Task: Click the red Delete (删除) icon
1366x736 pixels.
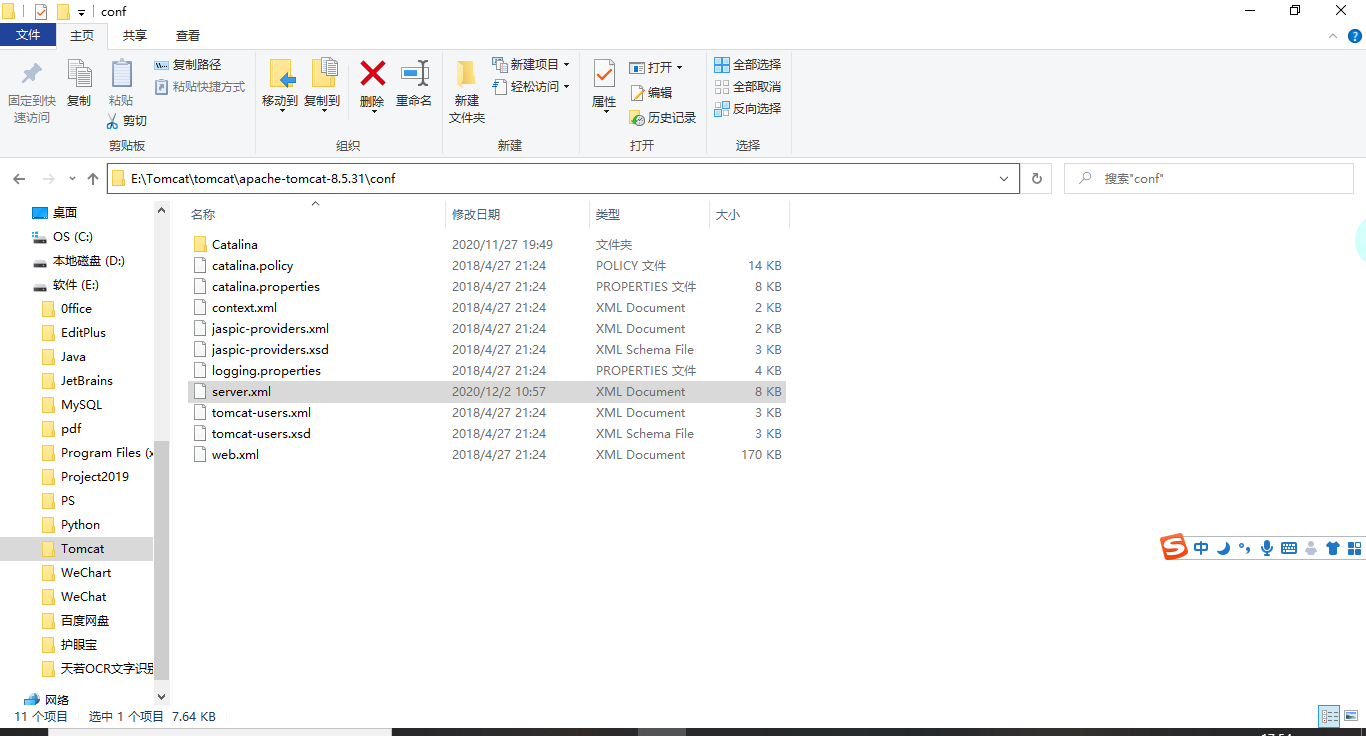Action: tap(373, 73)
